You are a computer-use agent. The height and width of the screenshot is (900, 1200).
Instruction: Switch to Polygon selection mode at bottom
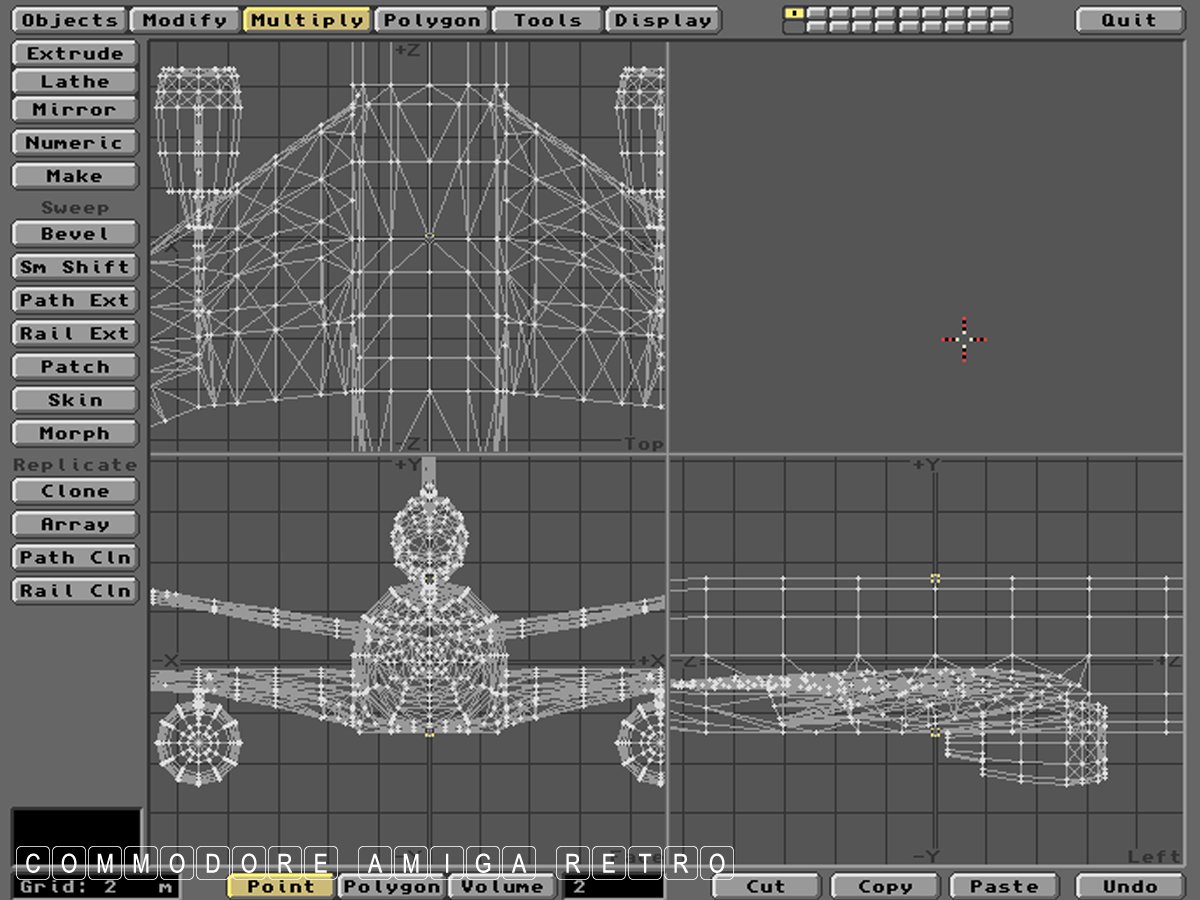[393, 886]
